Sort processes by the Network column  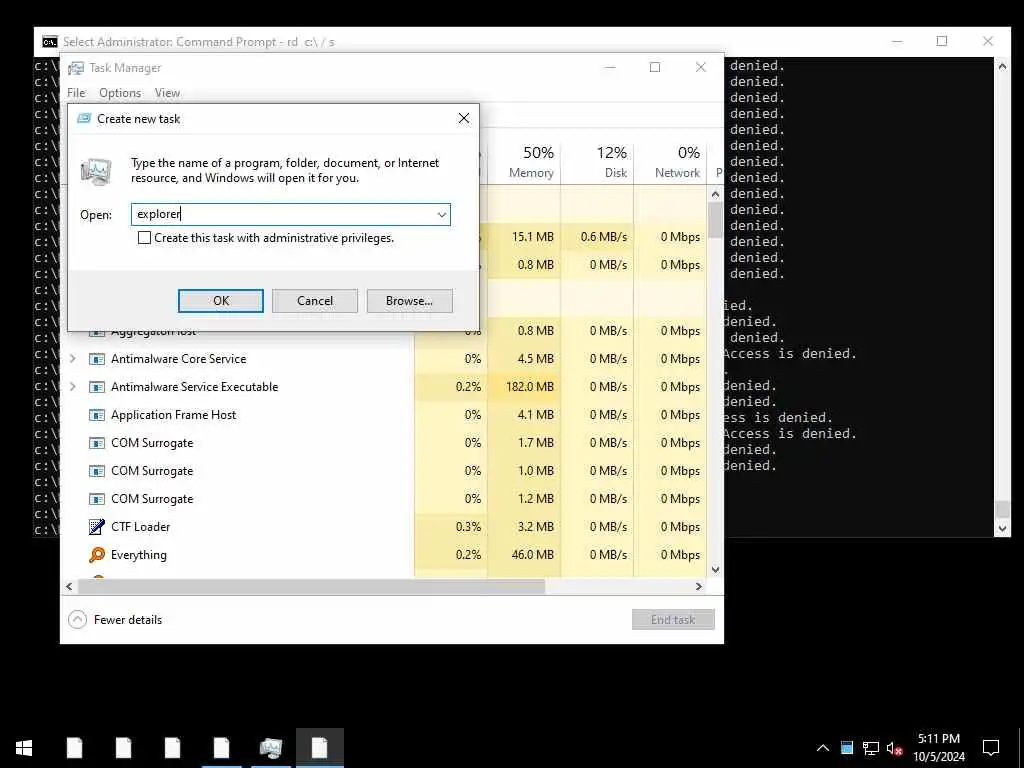670,161
